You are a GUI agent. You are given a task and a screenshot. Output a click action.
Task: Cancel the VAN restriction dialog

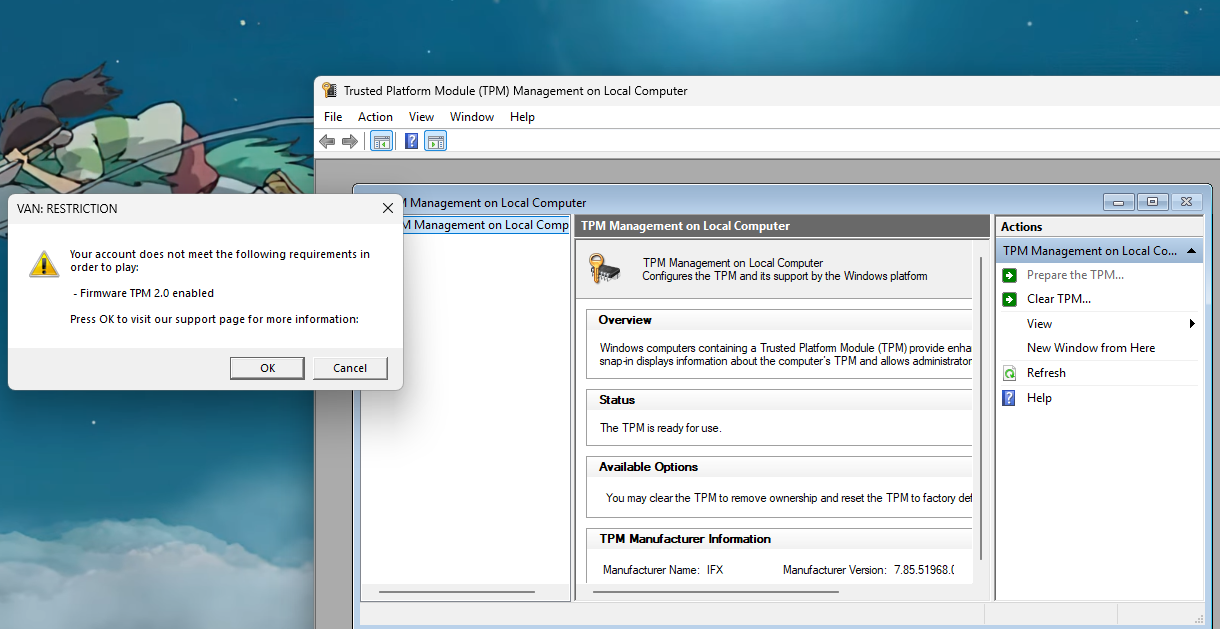[350, 368]
